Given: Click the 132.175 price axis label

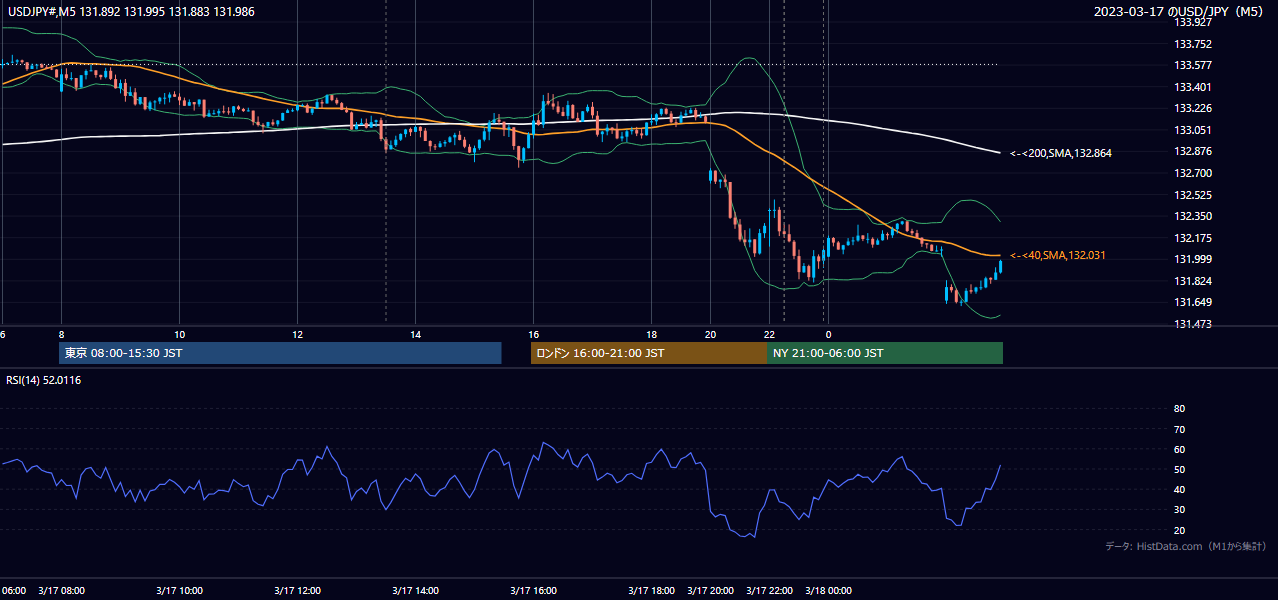Looking at the screenshot, I should coord(1194,238).
